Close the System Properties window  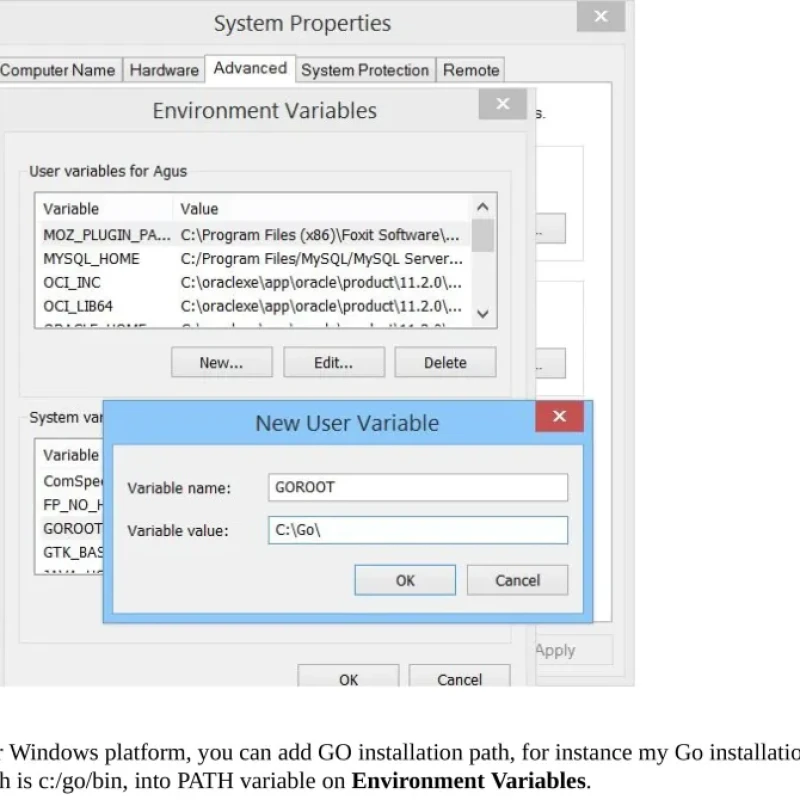tap(600, 17)
